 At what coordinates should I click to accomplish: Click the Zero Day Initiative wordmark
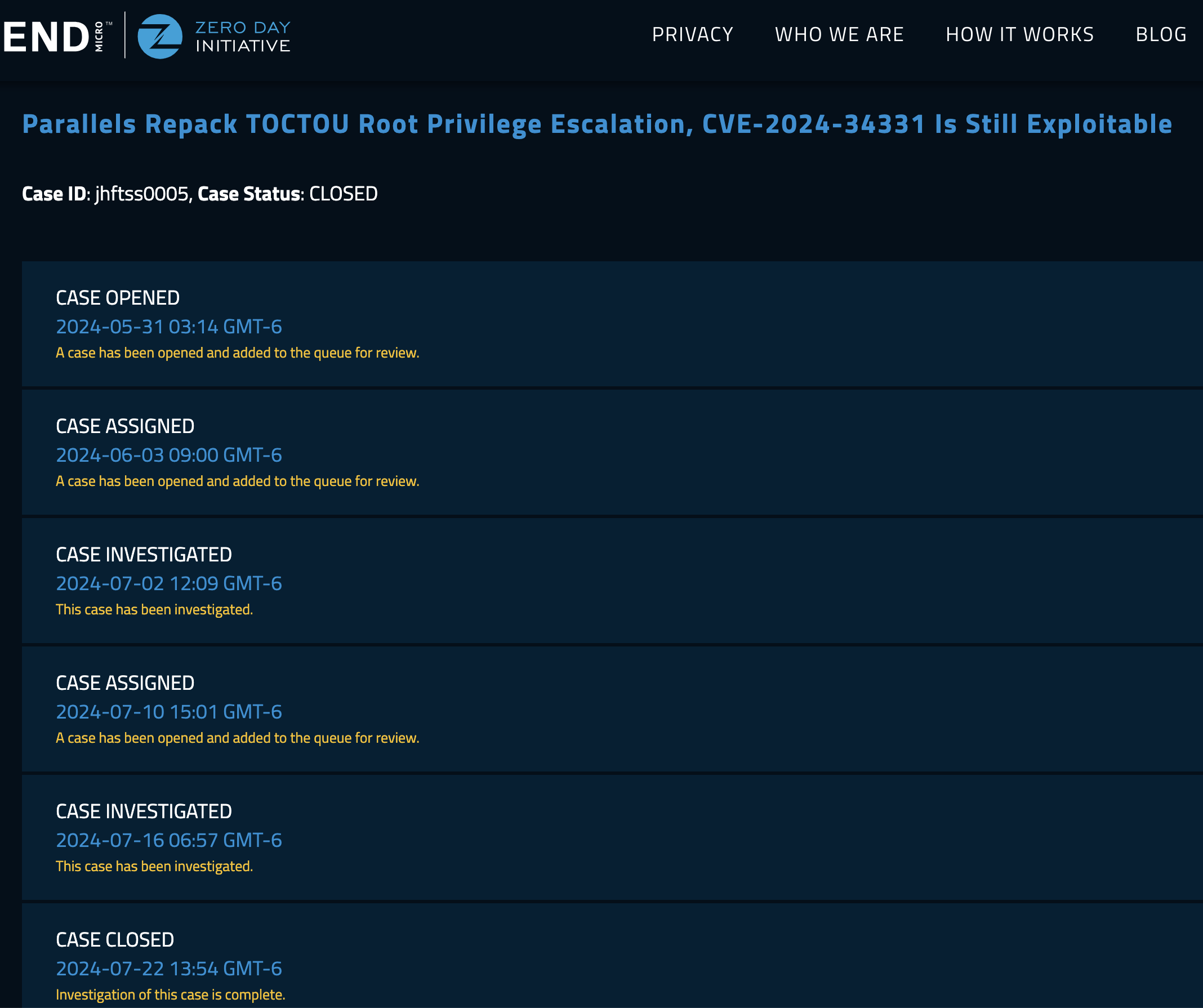coord(243,37)
